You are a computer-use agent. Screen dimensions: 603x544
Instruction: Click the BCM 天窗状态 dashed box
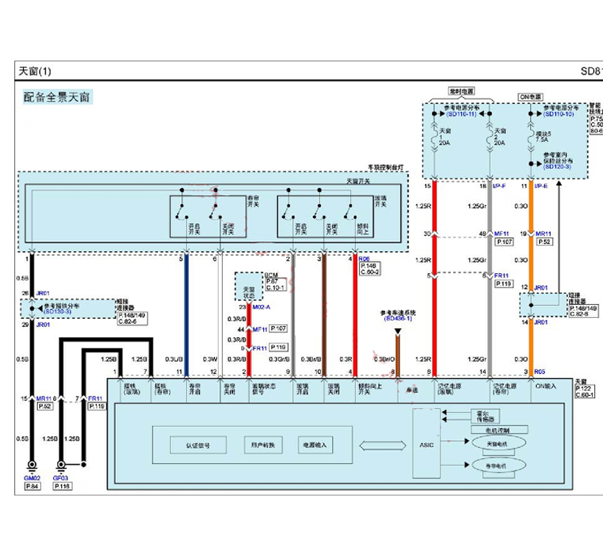pos(249,286)
